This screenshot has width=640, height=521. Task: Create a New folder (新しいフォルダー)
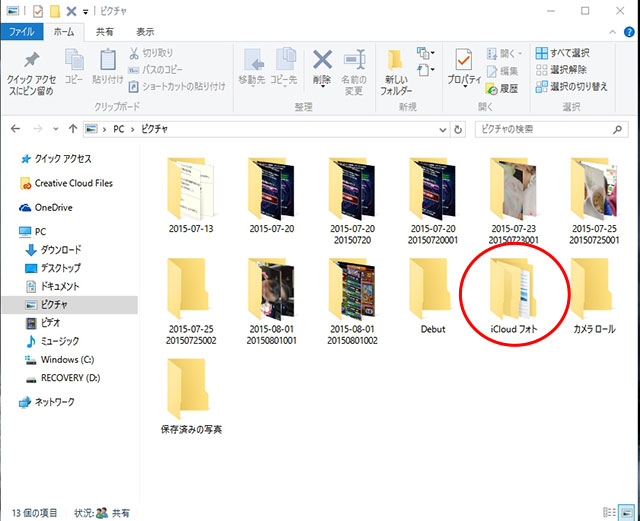(x=396, y=73)
